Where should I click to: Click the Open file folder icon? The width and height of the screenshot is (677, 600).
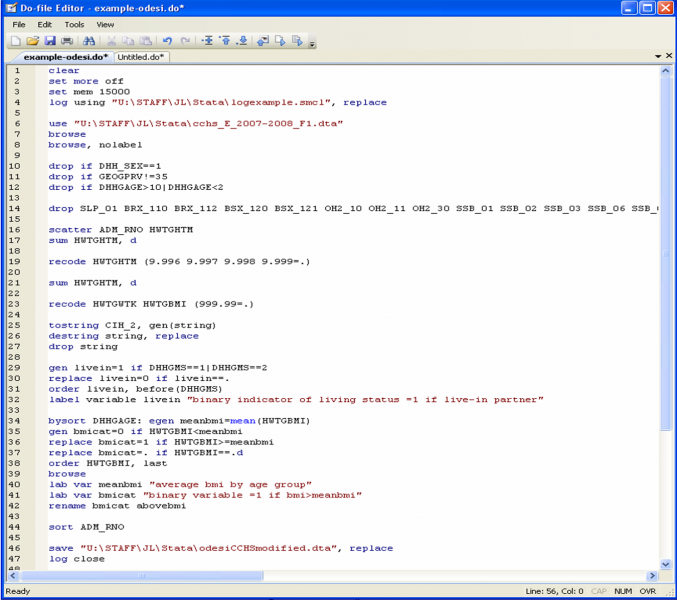tap(33, 41)
